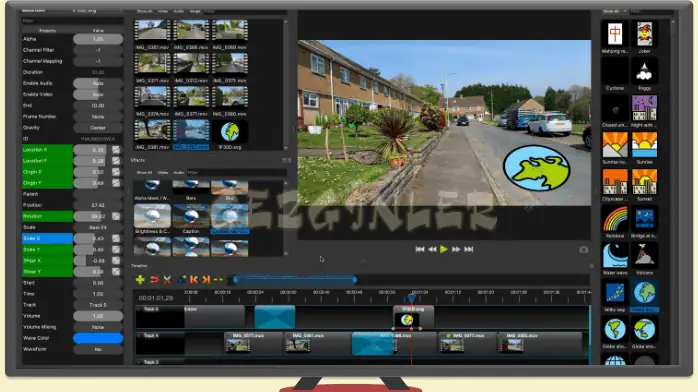Click the Alpha value slider
Screen dimensions: 698x392
[98, 39]
